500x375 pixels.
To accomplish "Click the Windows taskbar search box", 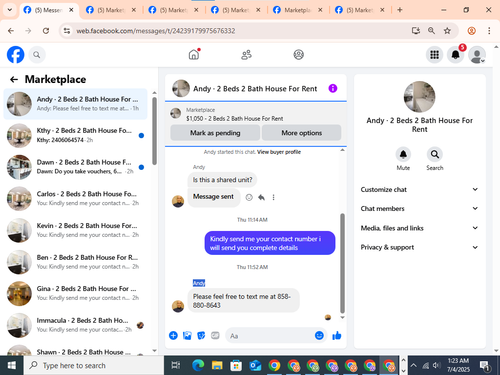I will 94,366.
